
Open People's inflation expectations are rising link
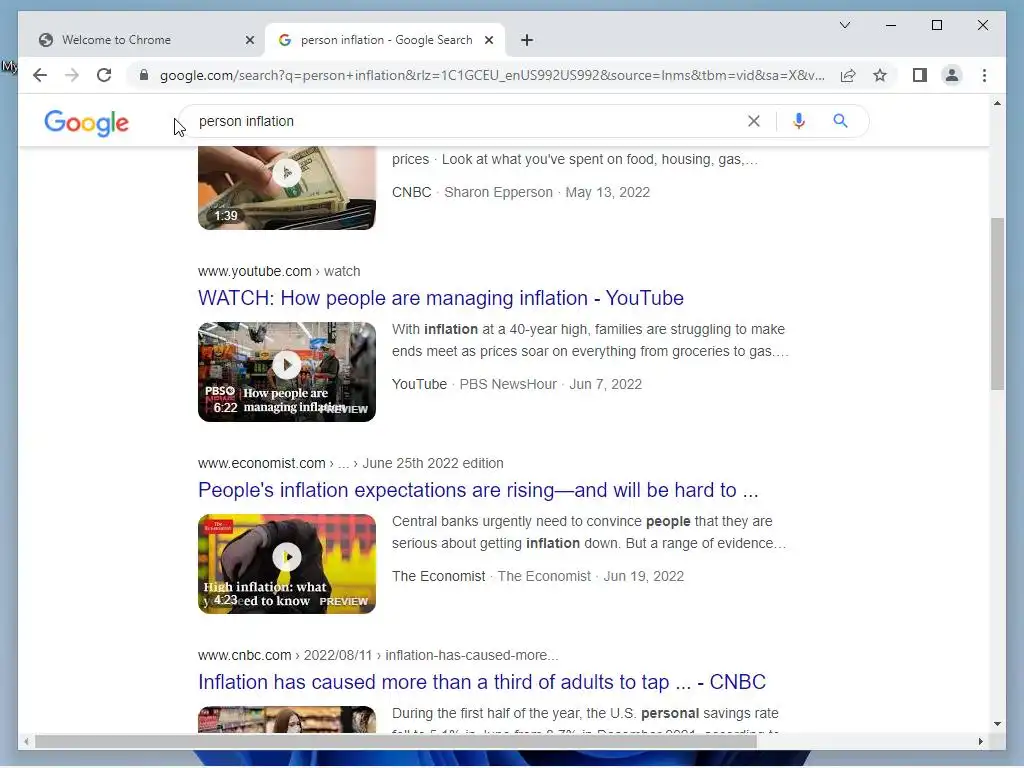478,490
